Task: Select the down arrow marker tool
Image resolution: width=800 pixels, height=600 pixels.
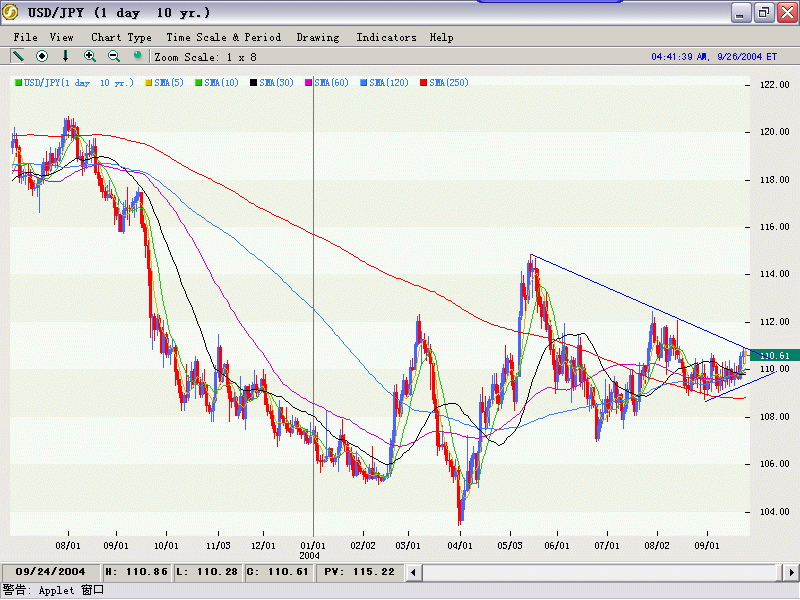Action: [66, 56]
